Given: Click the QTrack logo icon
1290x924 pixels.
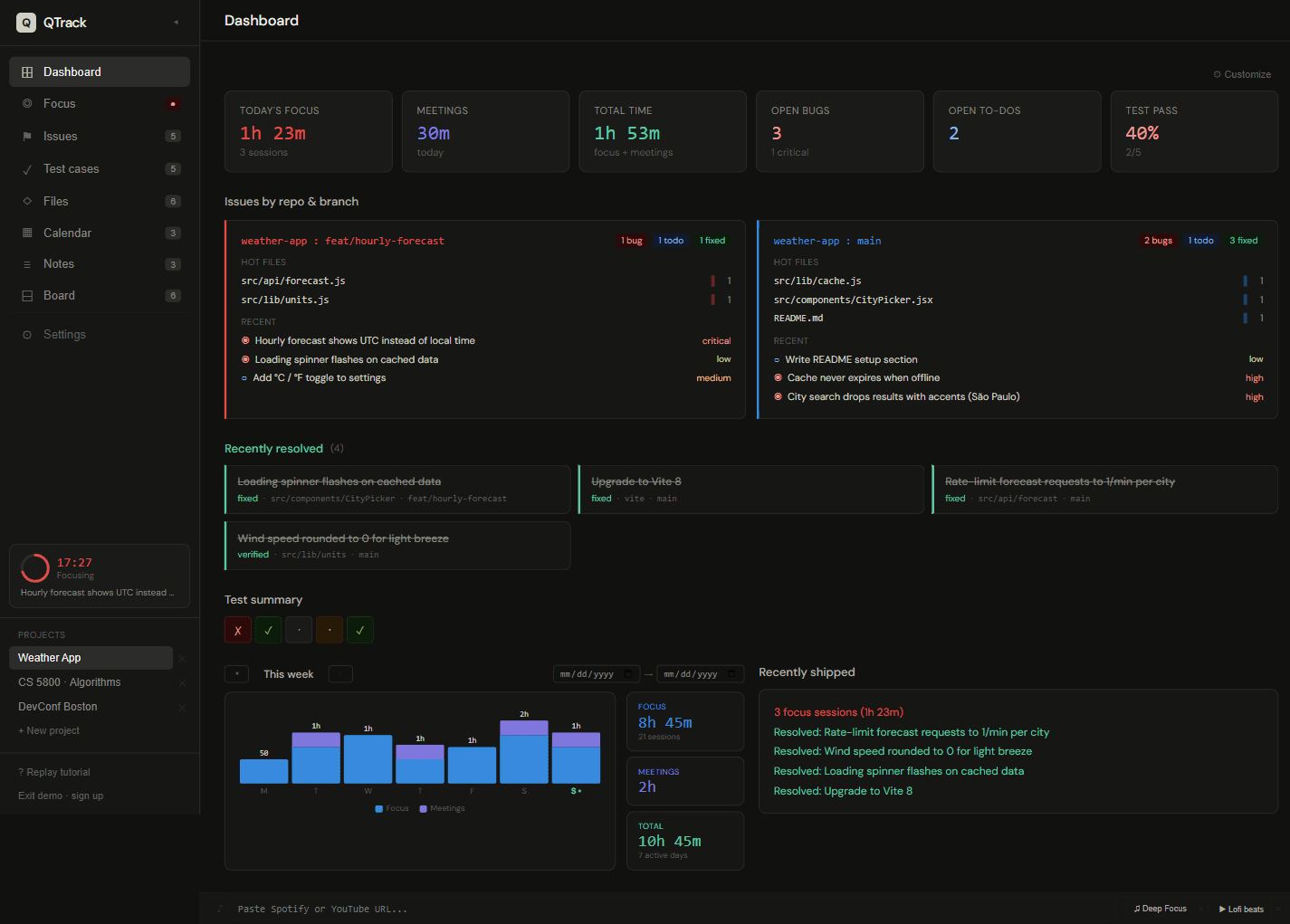Looking at the screenshot, I should pos(26,23).
